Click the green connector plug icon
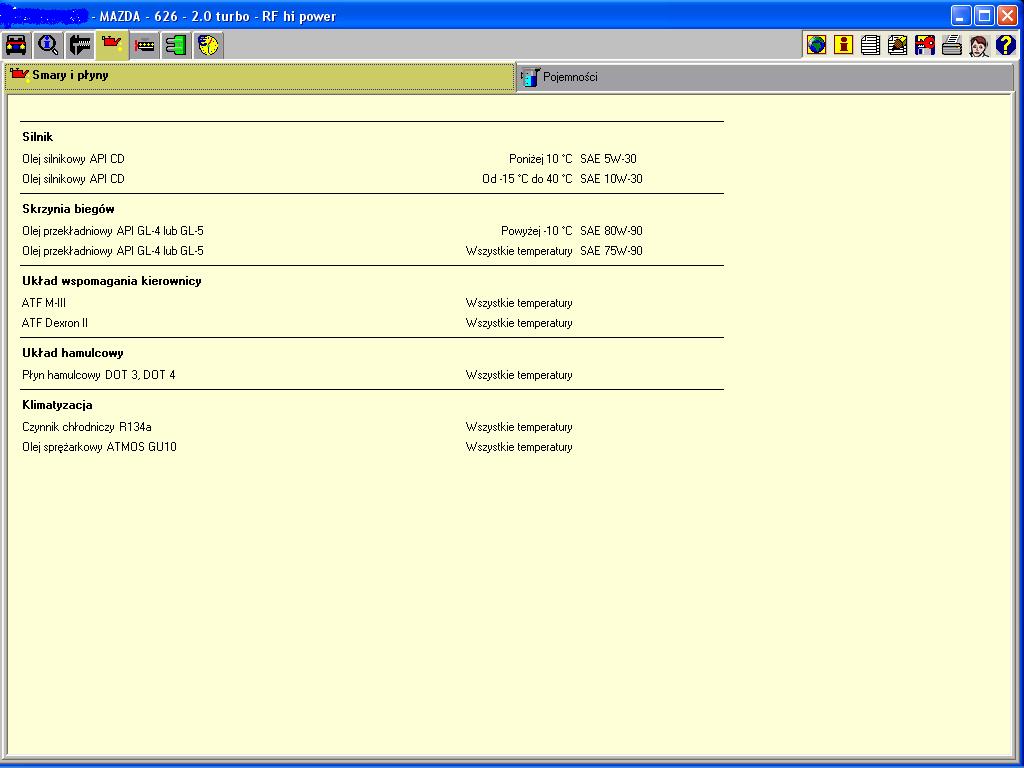This screenshot has width=1024, height=768. pyautogui.click(x=176, y=45)
